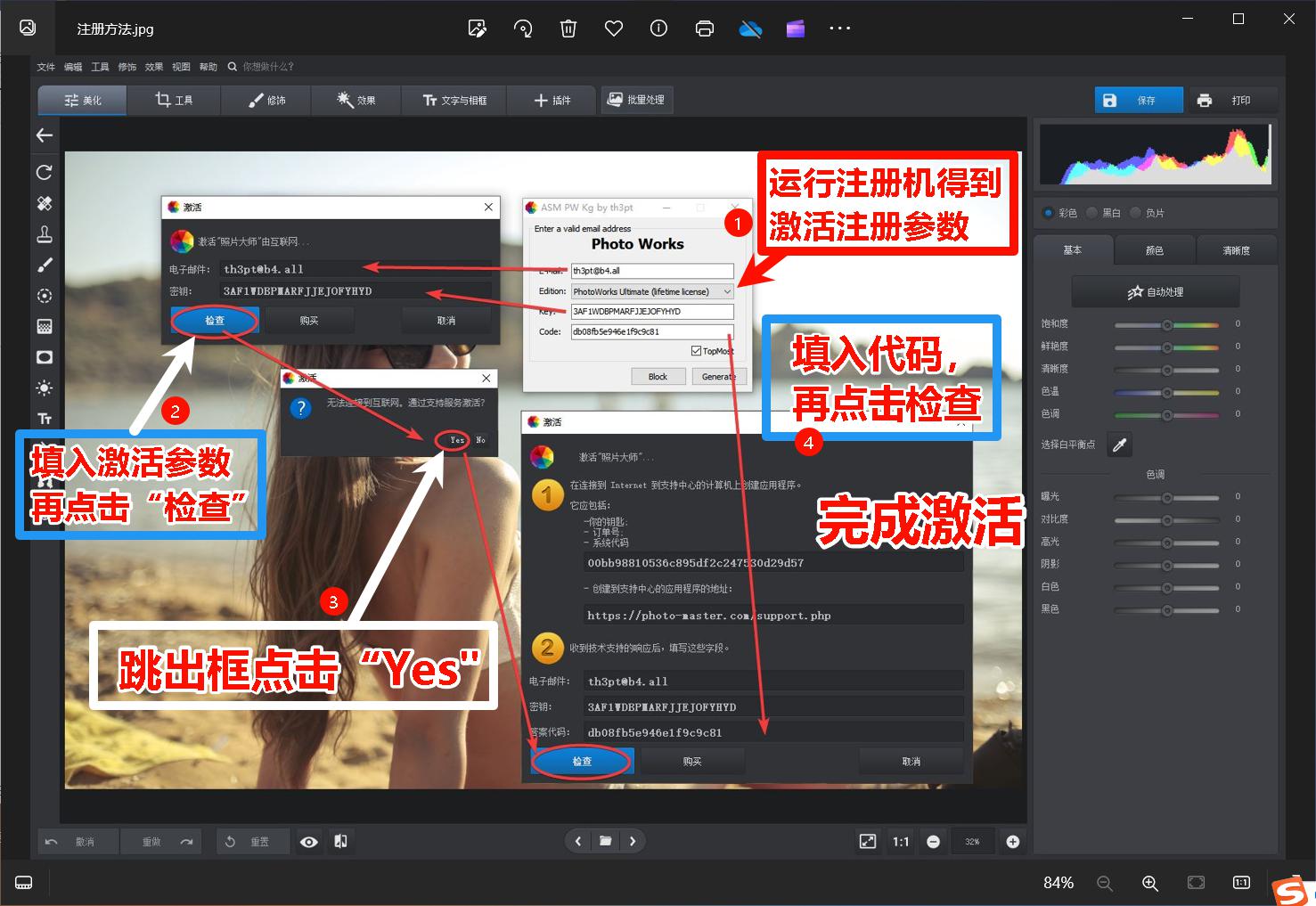Image resolution: width=1316 pixels, height=906 pixels.
Task: Toggle the eye show-original icon
Action: (309, 842)
